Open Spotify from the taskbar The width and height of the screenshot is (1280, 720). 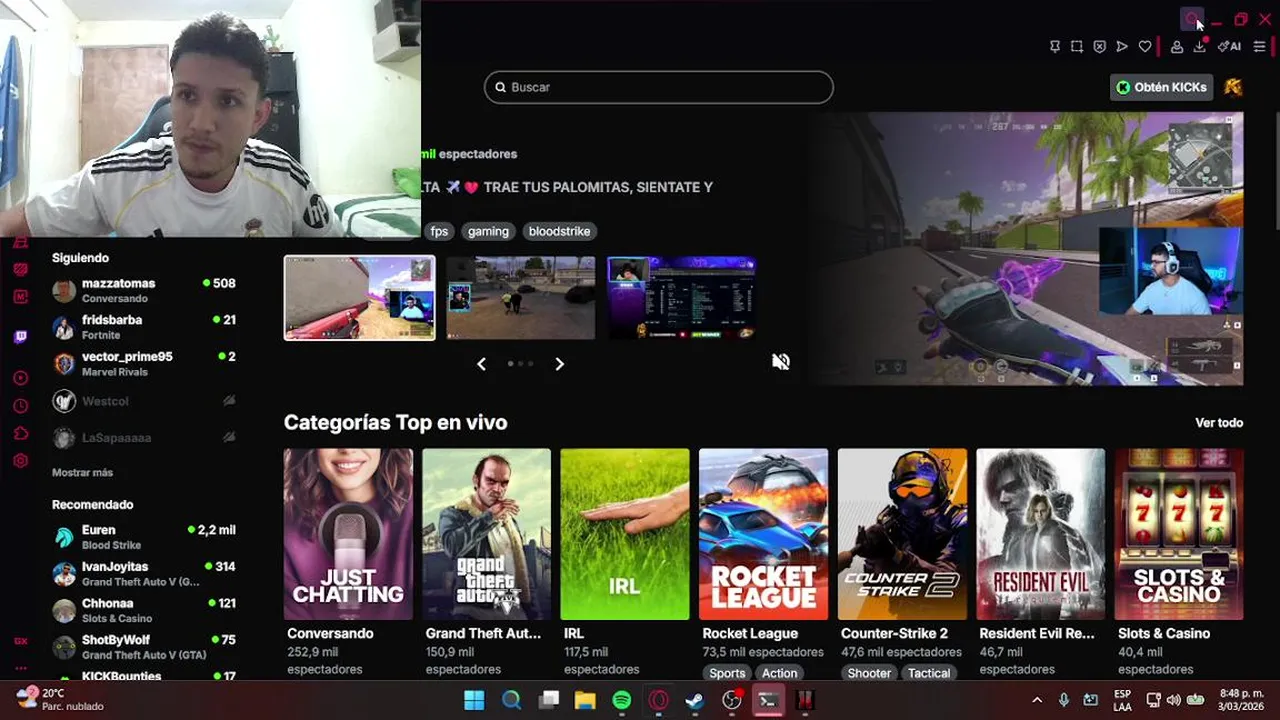621,700
